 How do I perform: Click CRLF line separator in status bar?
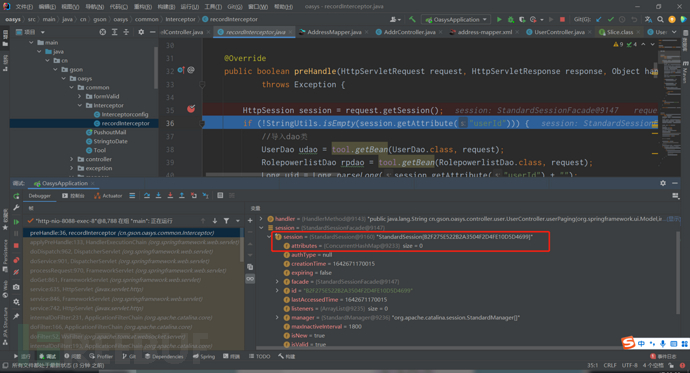point(610,366)
